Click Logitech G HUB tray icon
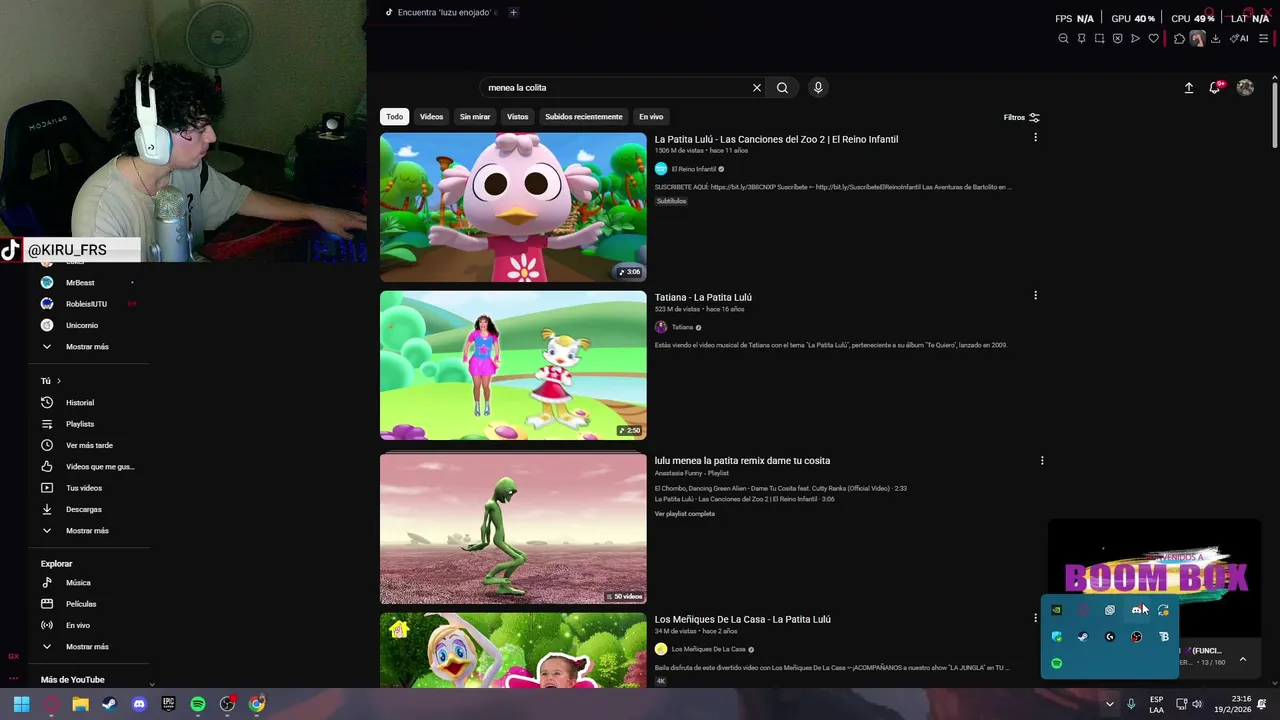The width and height of the screenshot is (1280, 720). pos(1110,637)
